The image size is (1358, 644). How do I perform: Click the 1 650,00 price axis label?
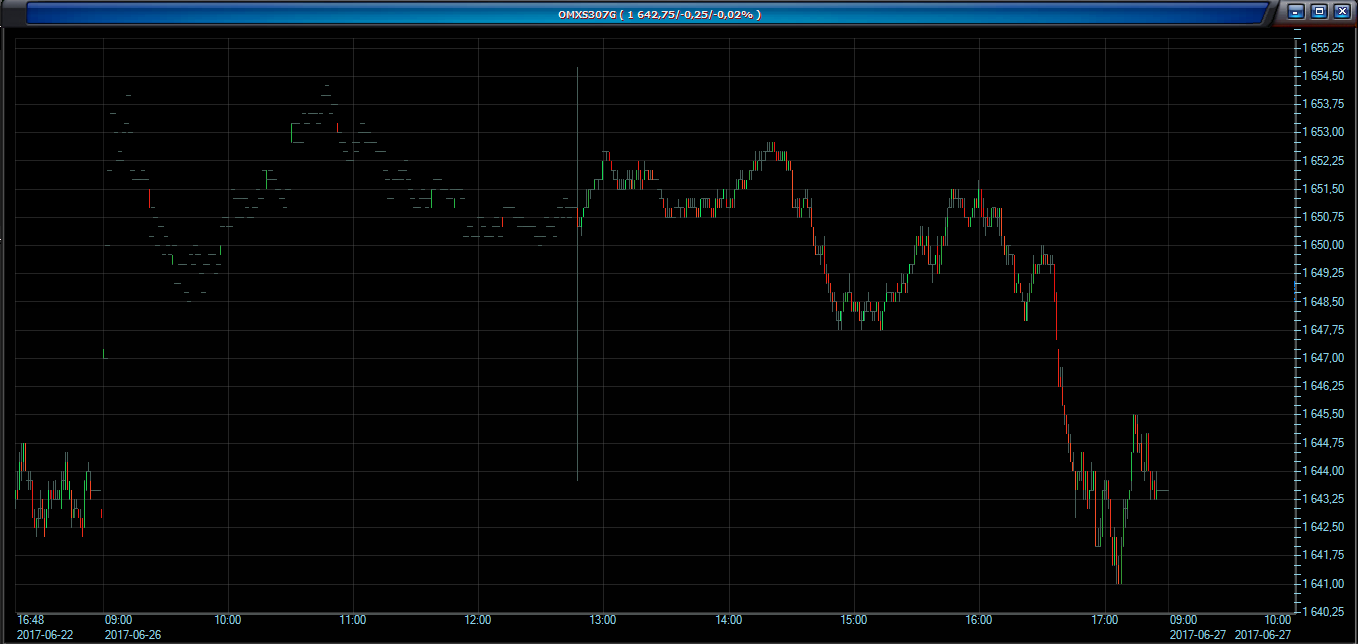[1326, 245]
